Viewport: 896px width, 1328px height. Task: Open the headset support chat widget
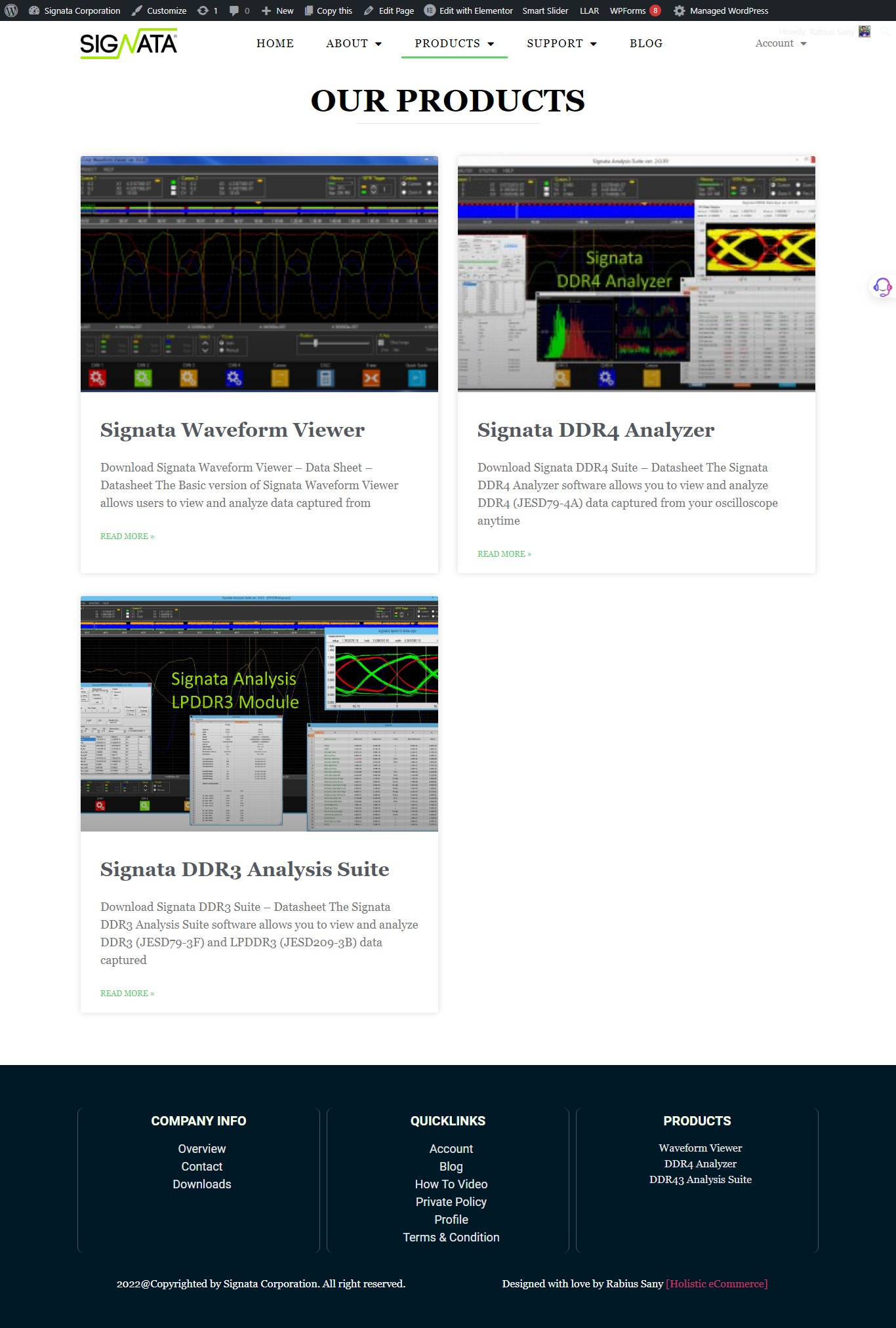[882, 287]
